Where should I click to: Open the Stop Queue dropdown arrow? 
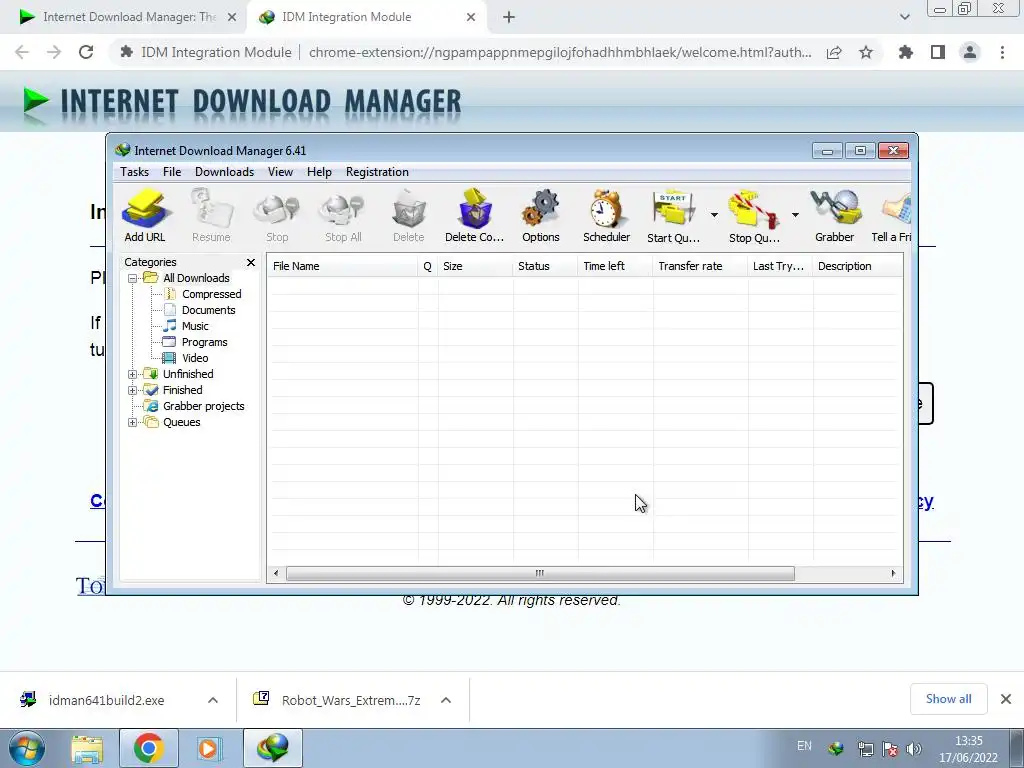coord(795,215)
